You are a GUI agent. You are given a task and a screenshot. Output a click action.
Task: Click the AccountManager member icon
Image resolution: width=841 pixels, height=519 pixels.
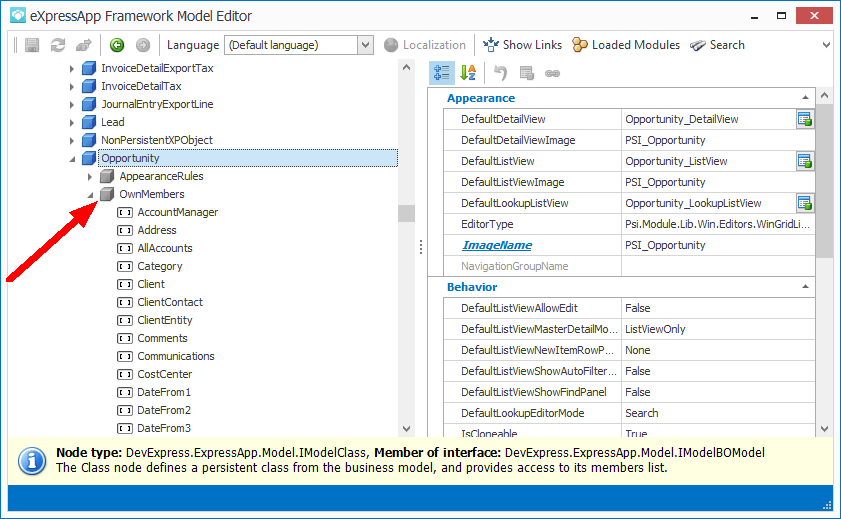pos(125,212)
